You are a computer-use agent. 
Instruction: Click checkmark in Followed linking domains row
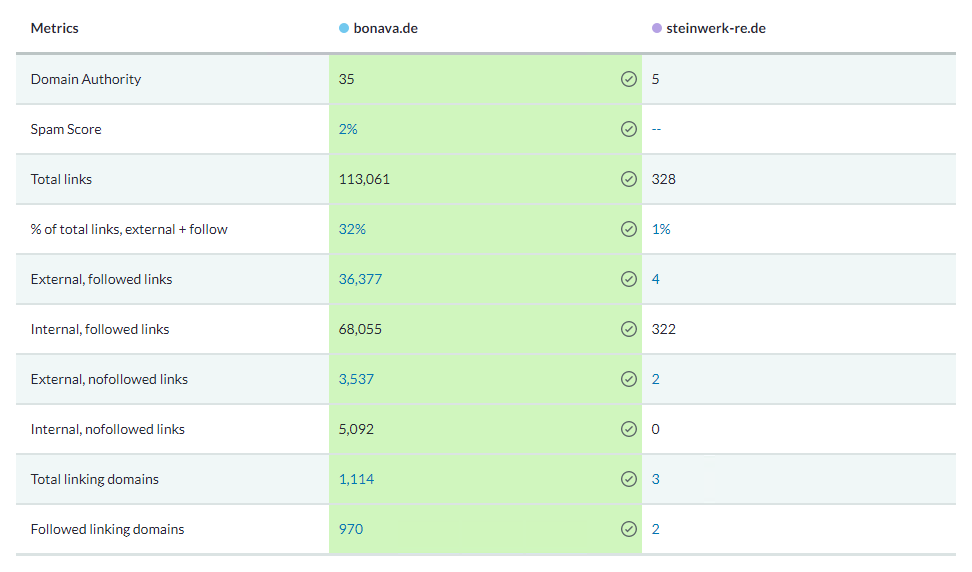(629, 529)
